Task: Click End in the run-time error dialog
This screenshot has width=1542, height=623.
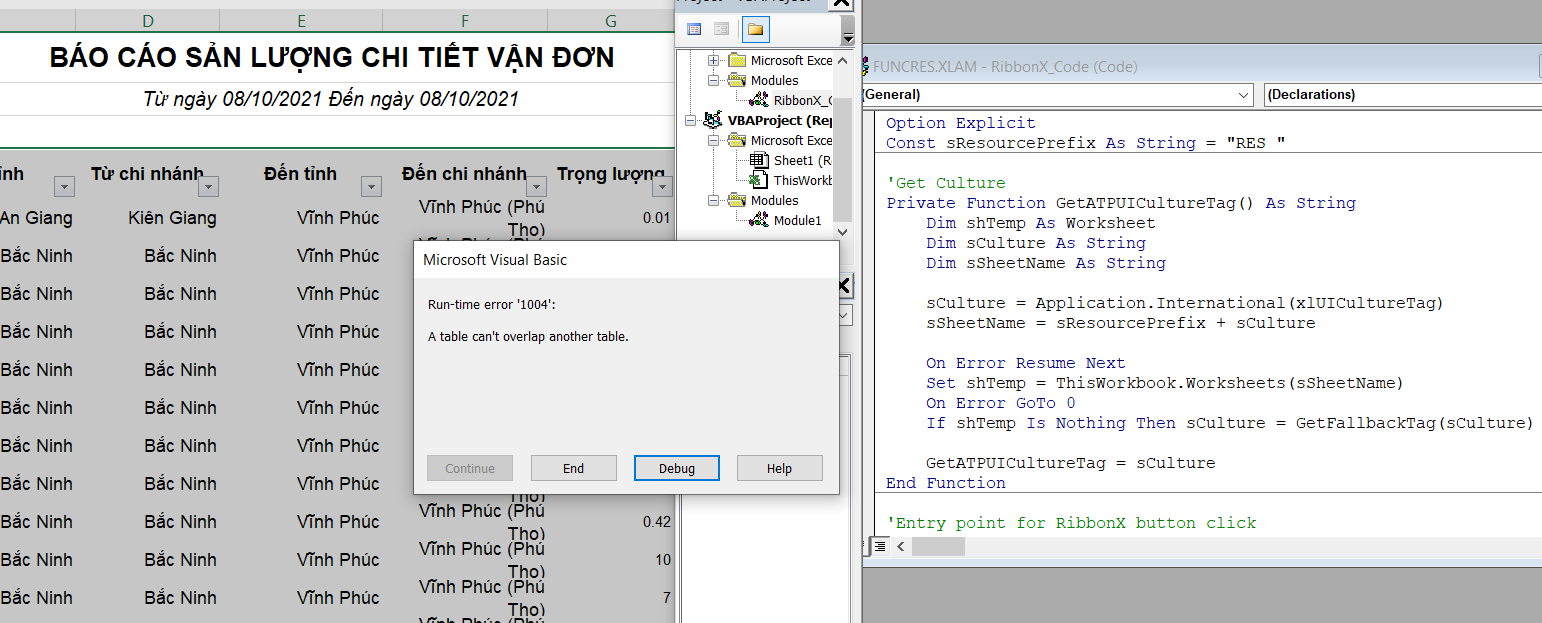Action: coord(573,468)
